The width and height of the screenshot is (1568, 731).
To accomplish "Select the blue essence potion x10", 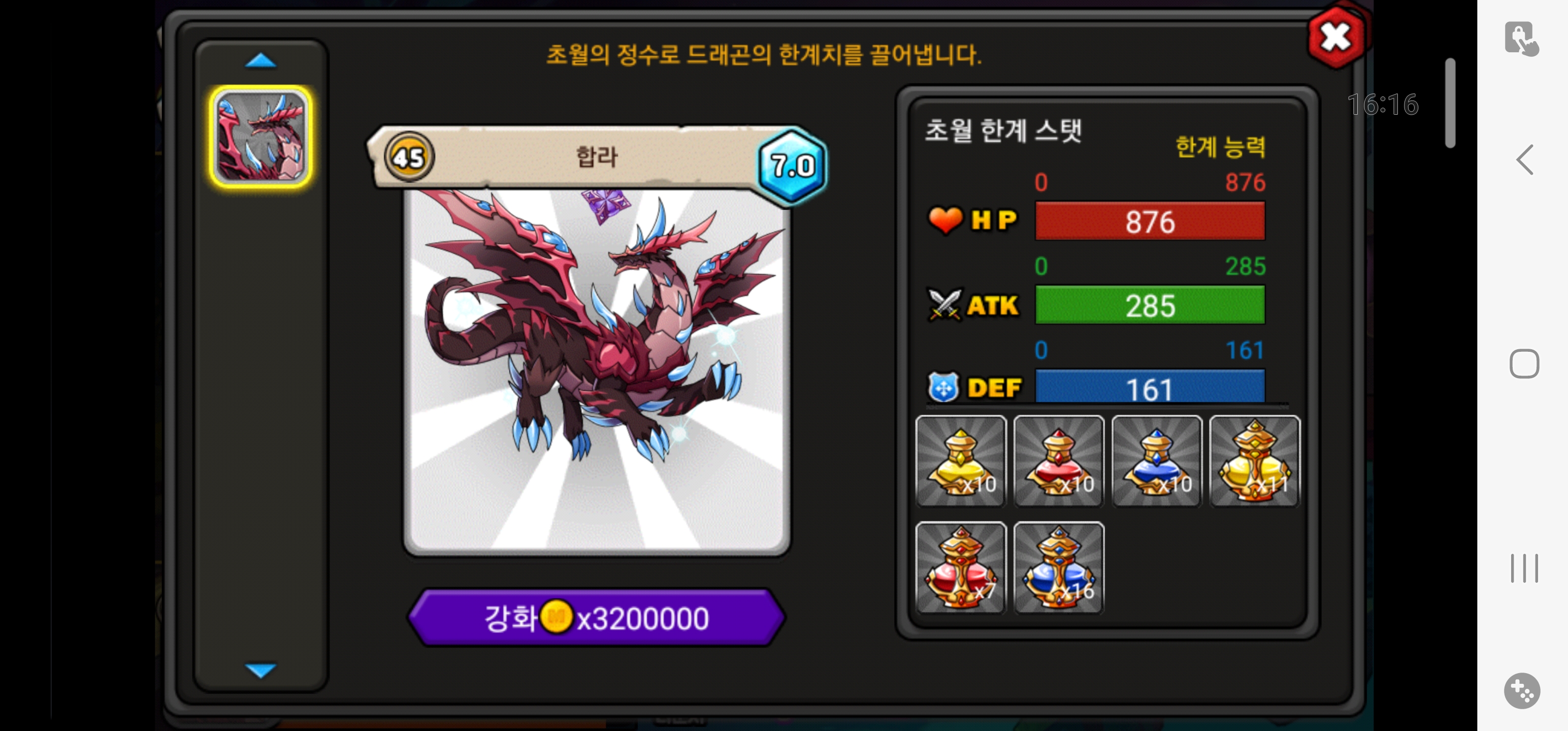I will tap(1157, 461).
